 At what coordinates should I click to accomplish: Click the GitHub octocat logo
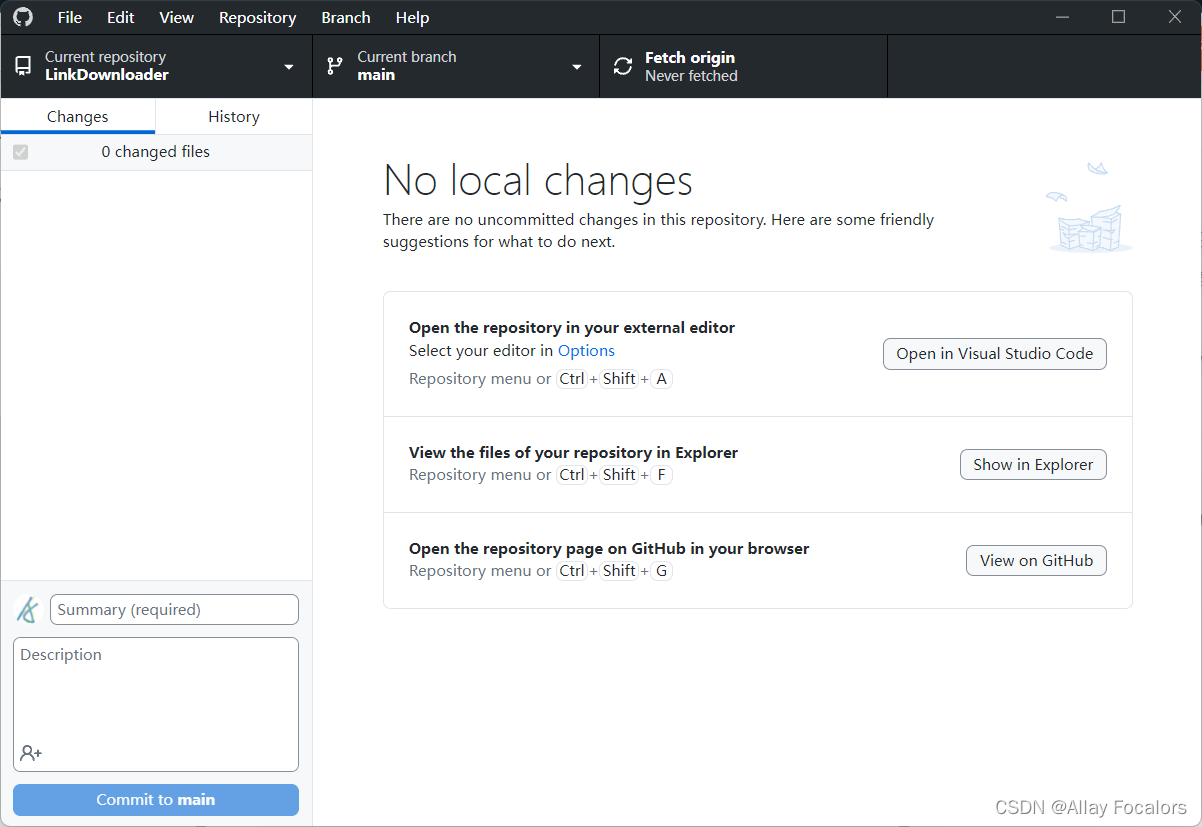(x=22, y=17)
